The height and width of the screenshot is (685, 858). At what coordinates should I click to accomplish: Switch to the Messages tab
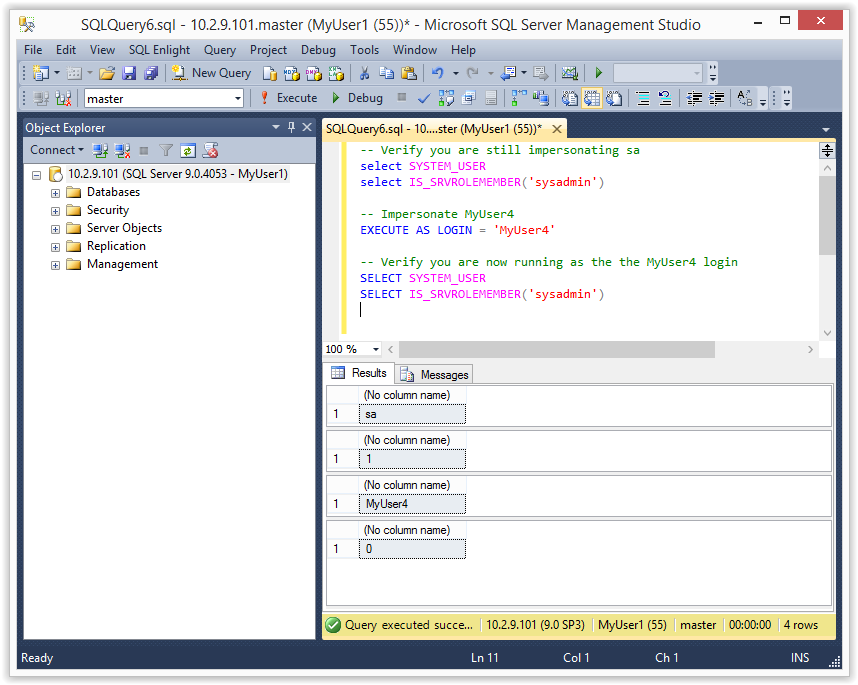click(x=434, y=375)
